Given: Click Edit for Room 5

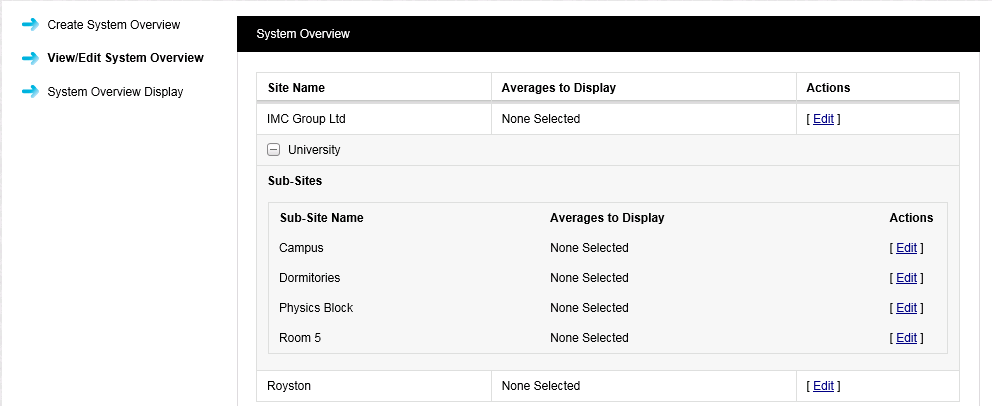Looking at the screenshot, I should (x=906, y=338).
